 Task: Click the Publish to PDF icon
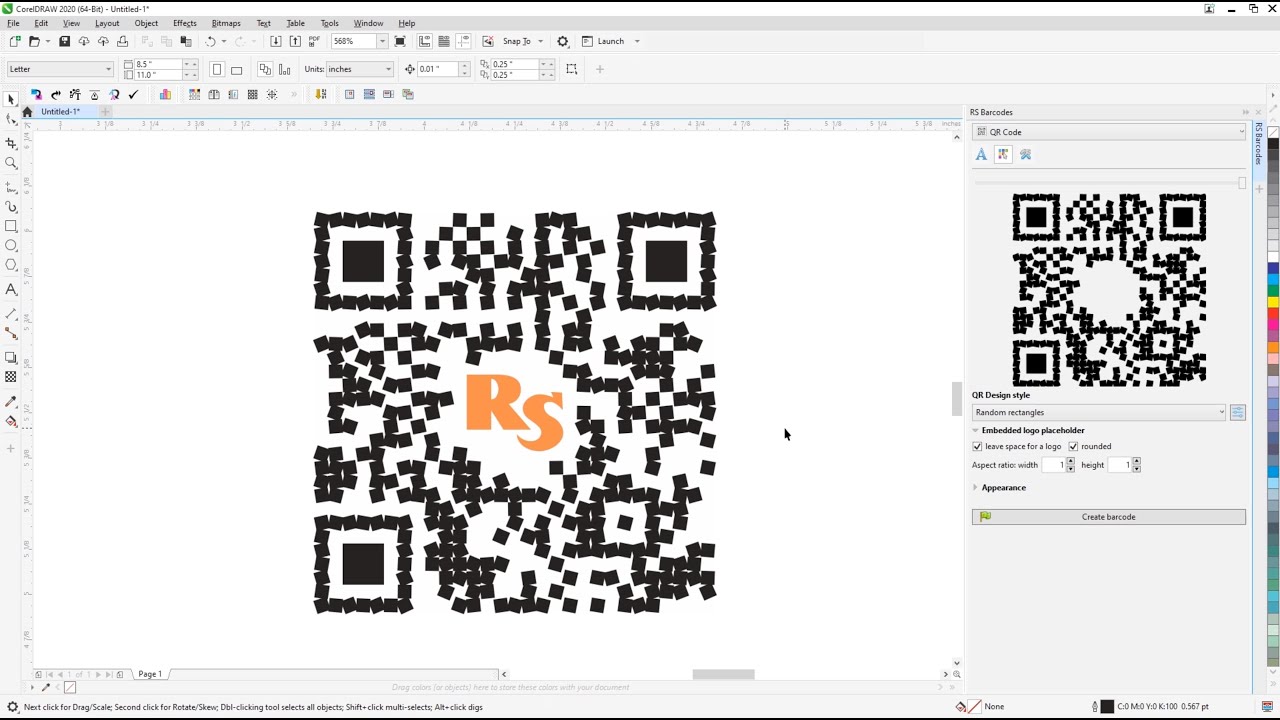point(314,41)
